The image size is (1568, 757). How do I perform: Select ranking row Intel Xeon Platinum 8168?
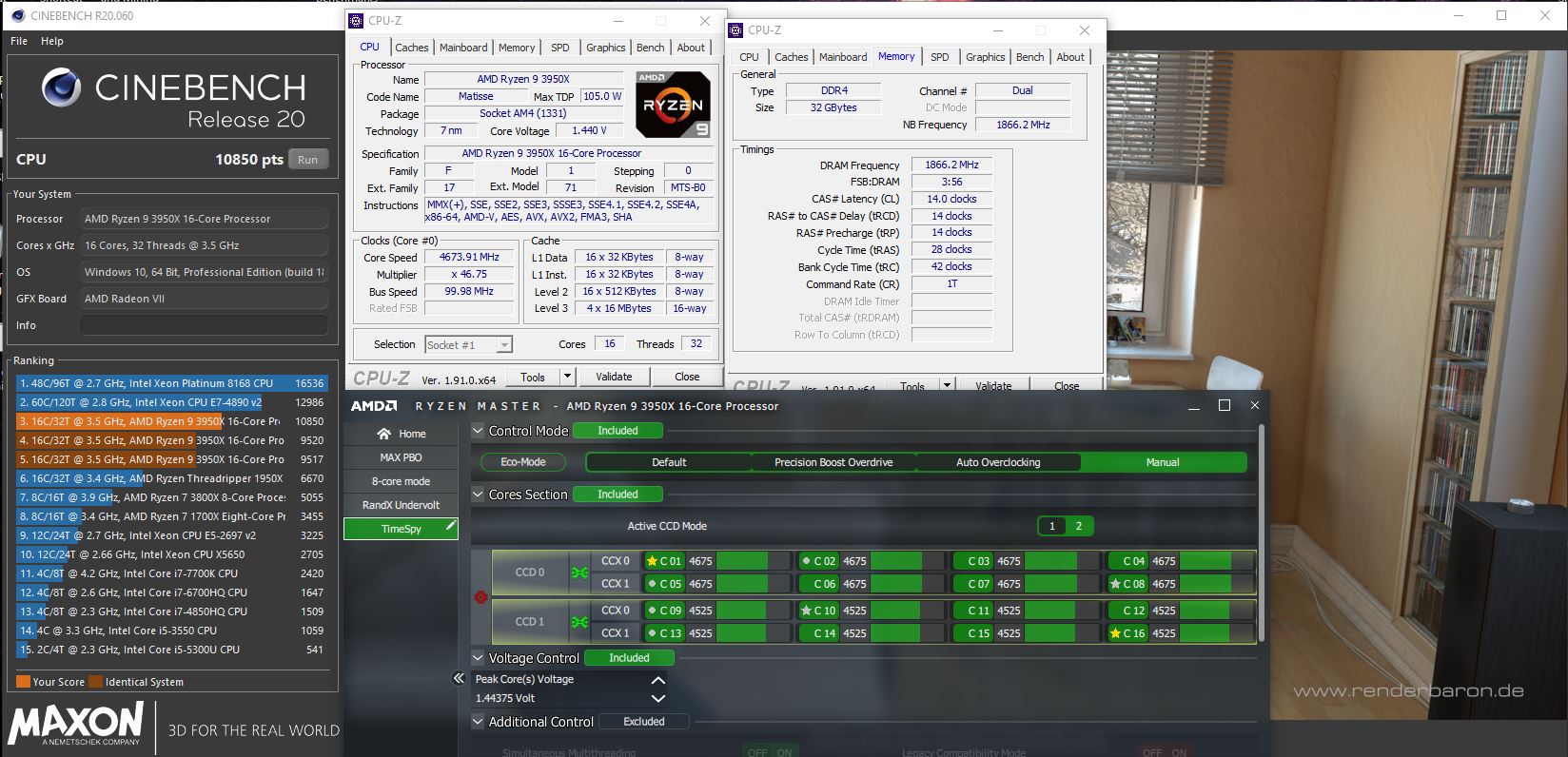[172, 383]
